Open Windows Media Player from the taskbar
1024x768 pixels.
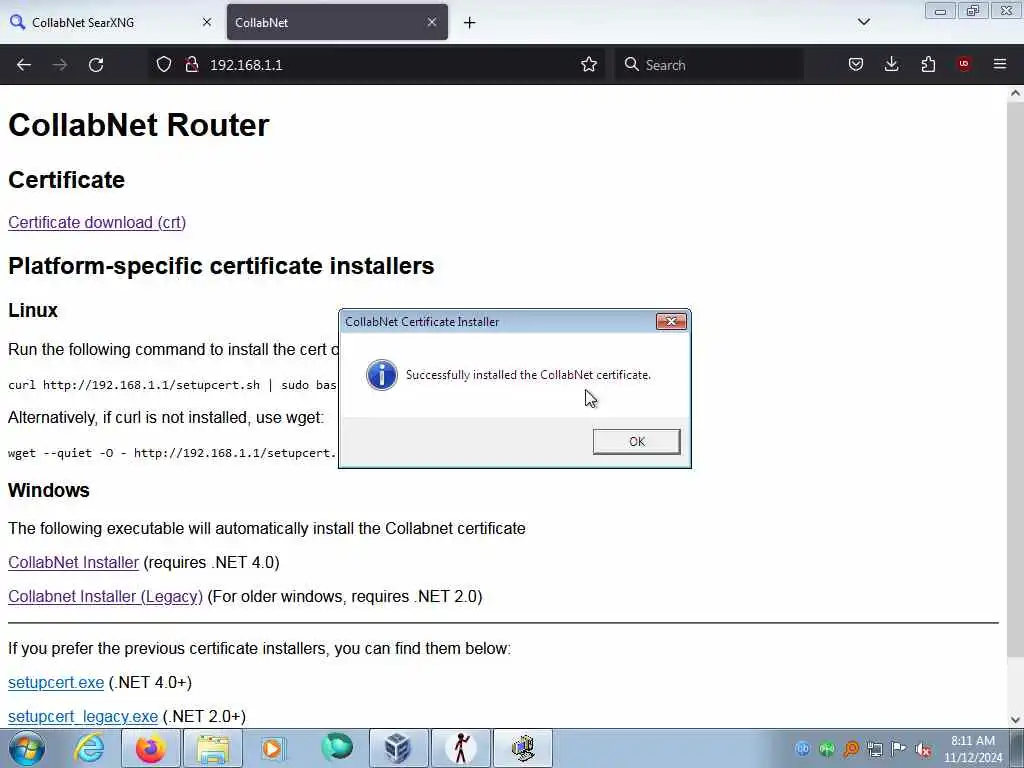click(x=274, y=748)
